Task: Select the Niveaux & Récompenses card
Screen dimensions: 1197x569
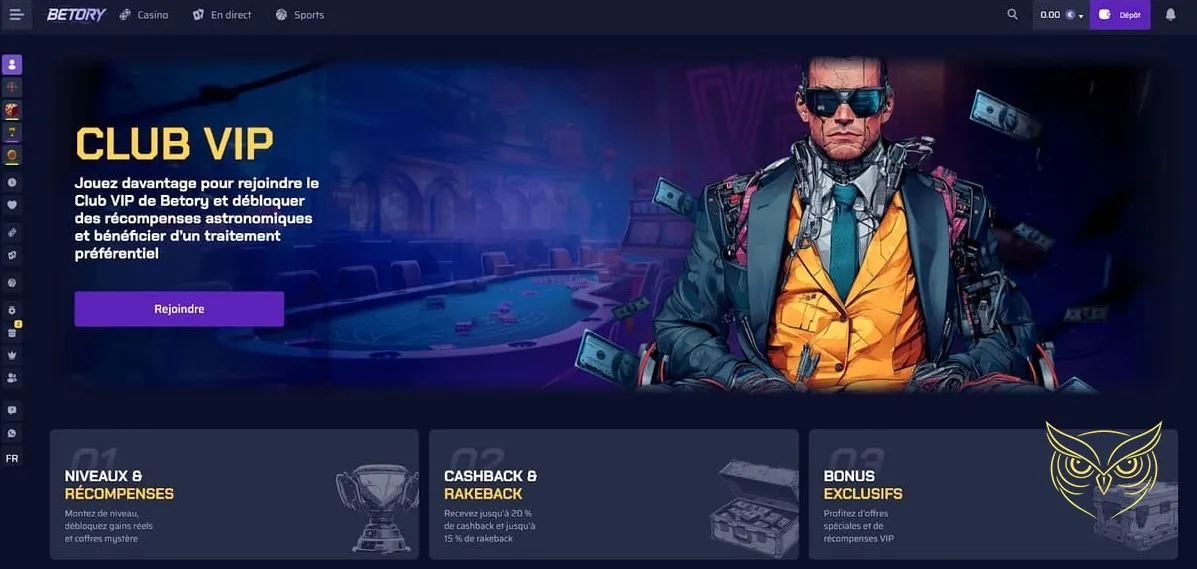Action: pyautogui.click(x=234, y=494)
